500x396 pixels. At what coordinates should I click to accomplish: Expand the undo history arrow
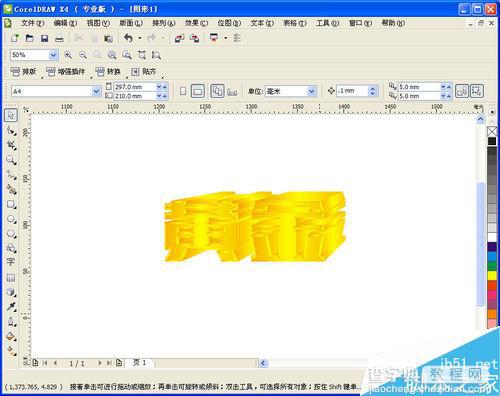click(x=140, y=38)
